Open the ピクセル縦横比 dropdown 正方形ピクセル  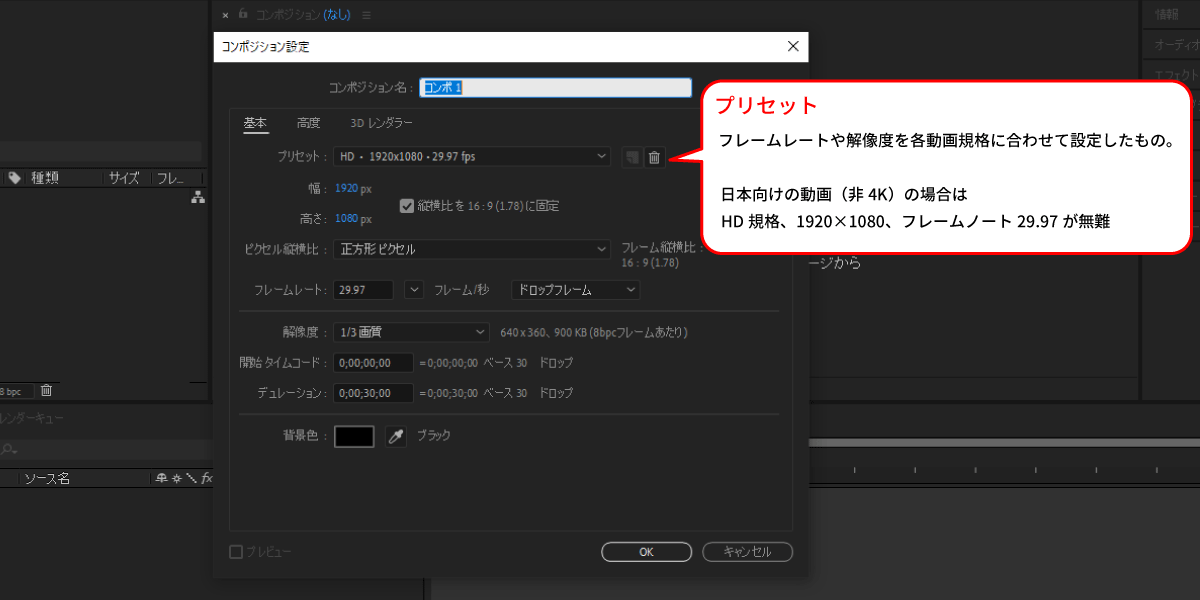(x=472, y=249)
